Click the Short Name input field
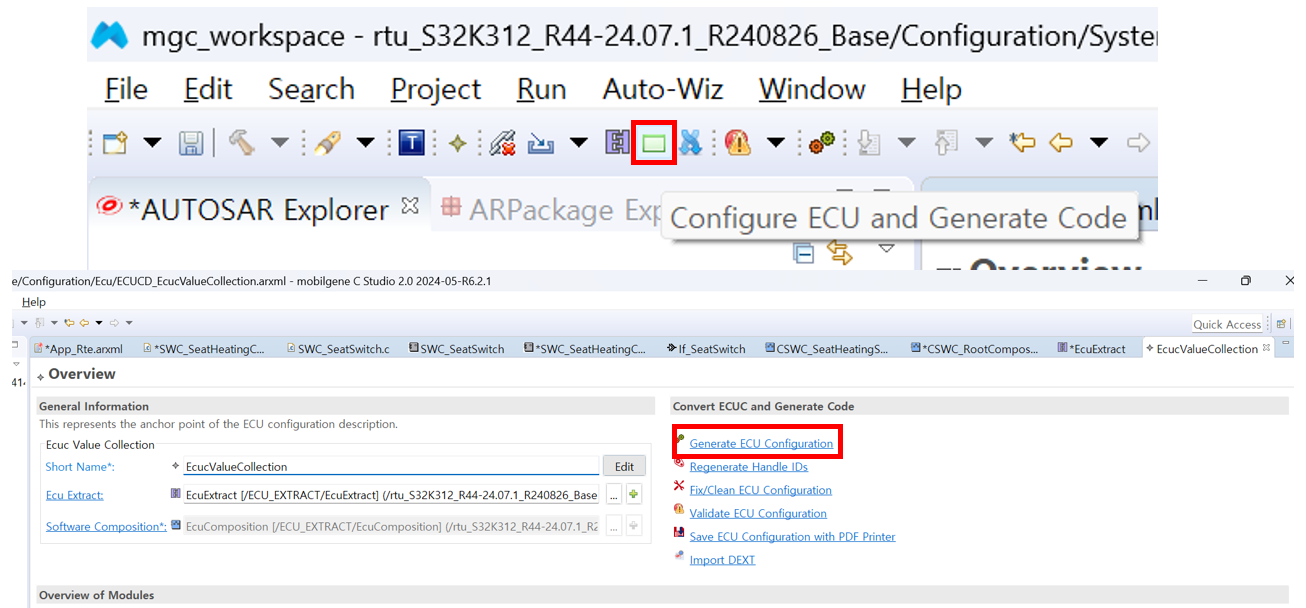 [390, 466]
